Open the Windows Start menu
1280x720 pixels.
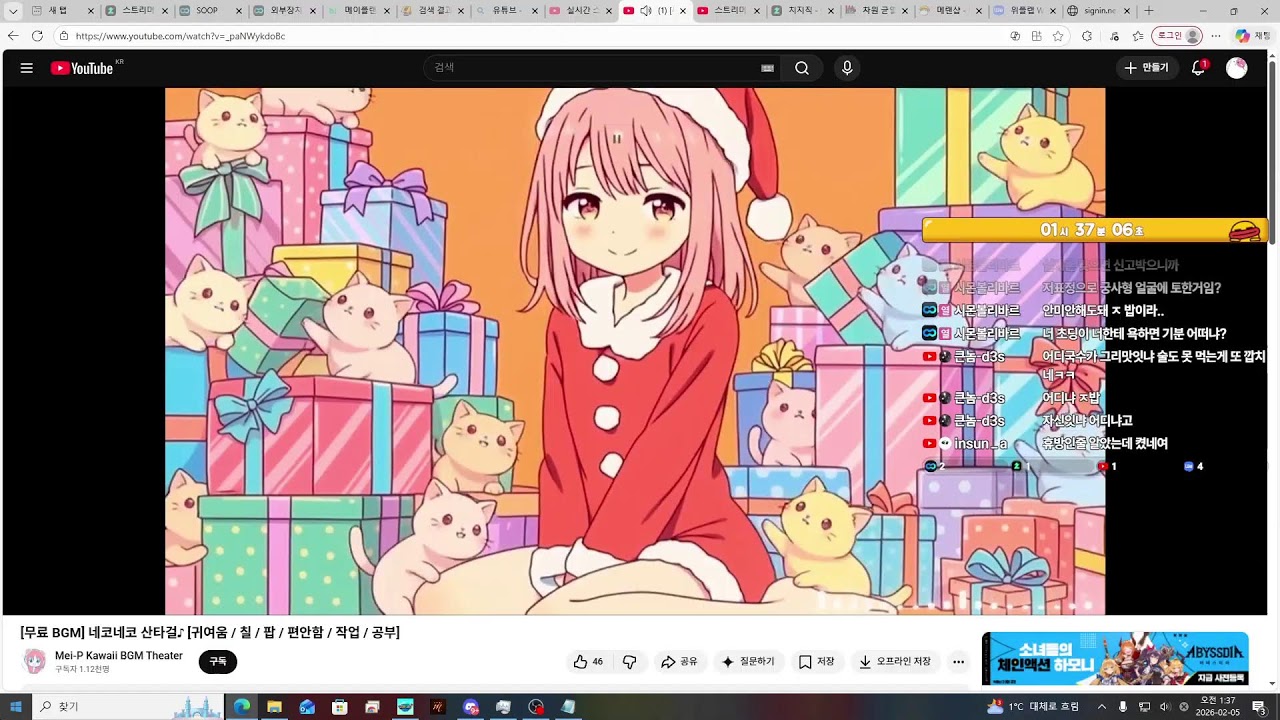click(16, 707)
